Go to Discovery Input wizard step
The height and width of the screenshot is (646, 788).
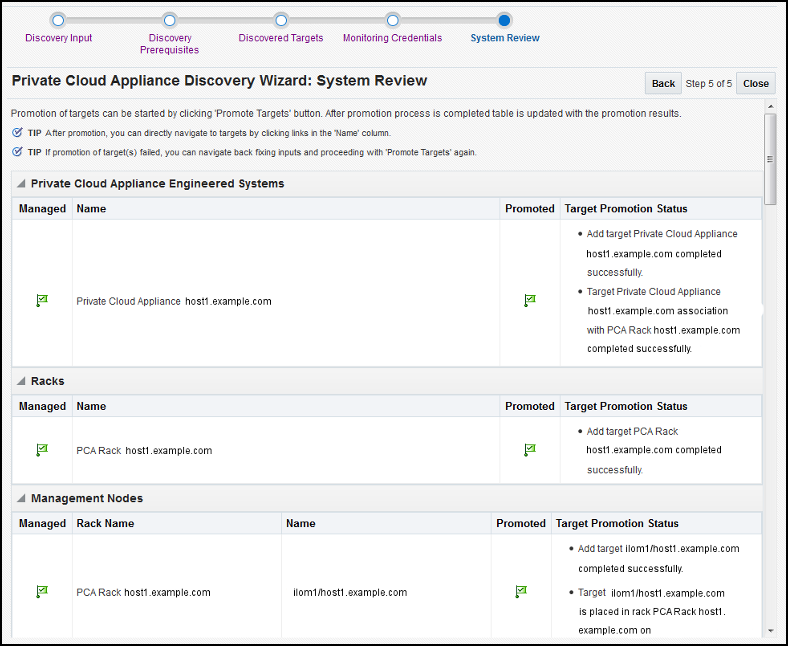click(x=58, y=21)
